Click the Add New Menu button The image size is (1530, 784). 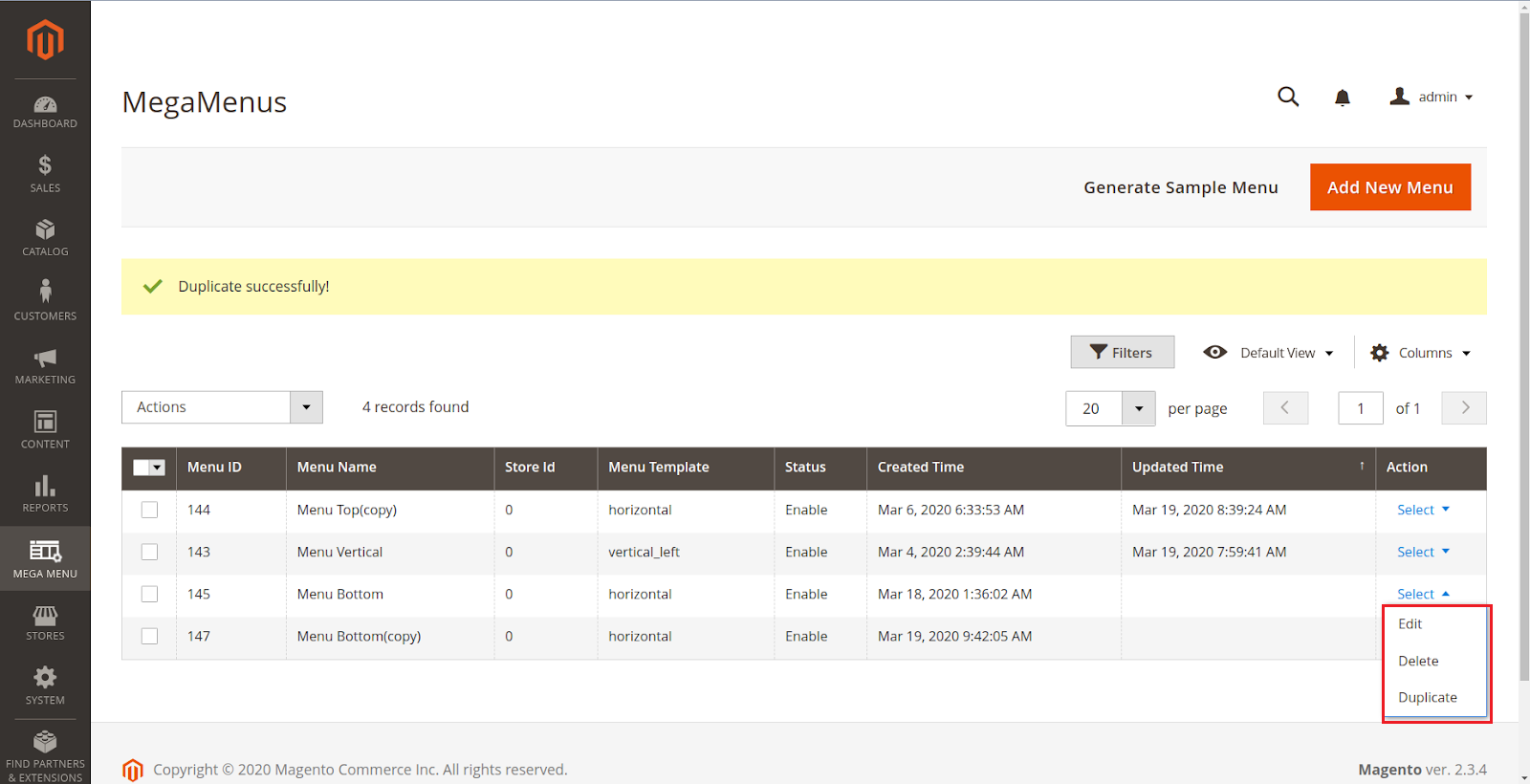pos(1389,187)
